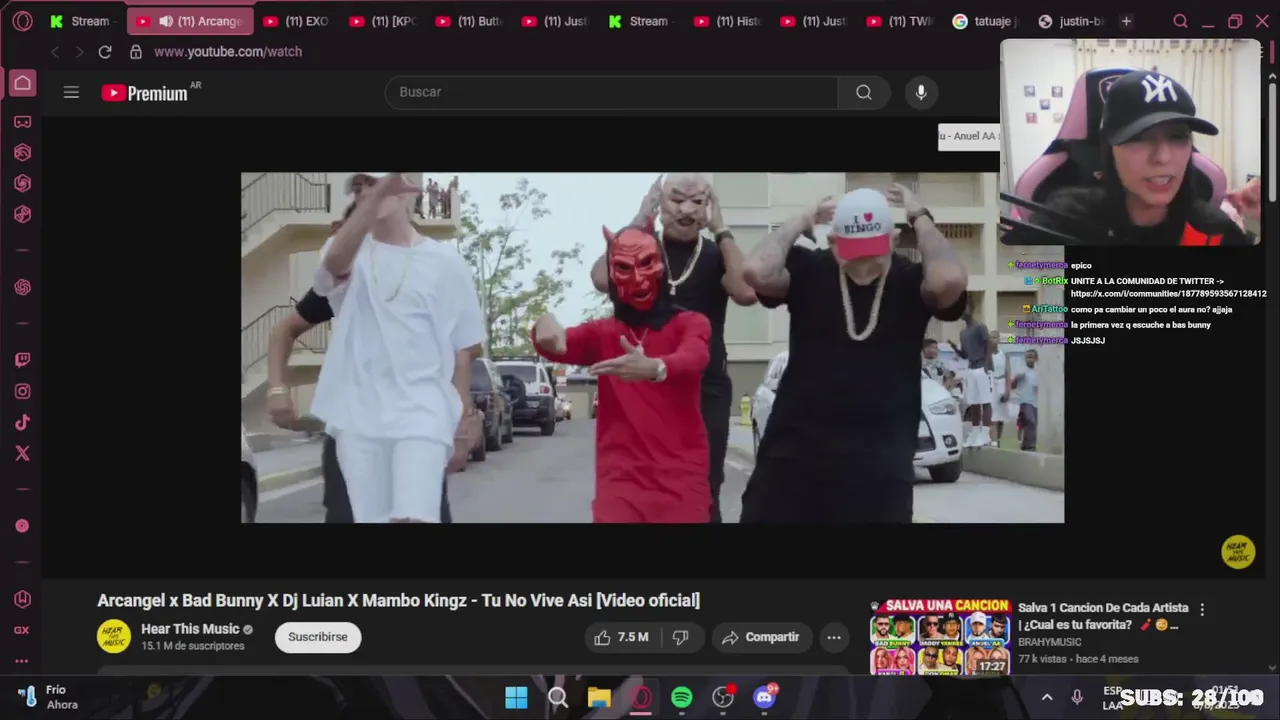Open the Instagram panel in the sidebar
This screenshot has width=1280, height=720.
[22, 391]
